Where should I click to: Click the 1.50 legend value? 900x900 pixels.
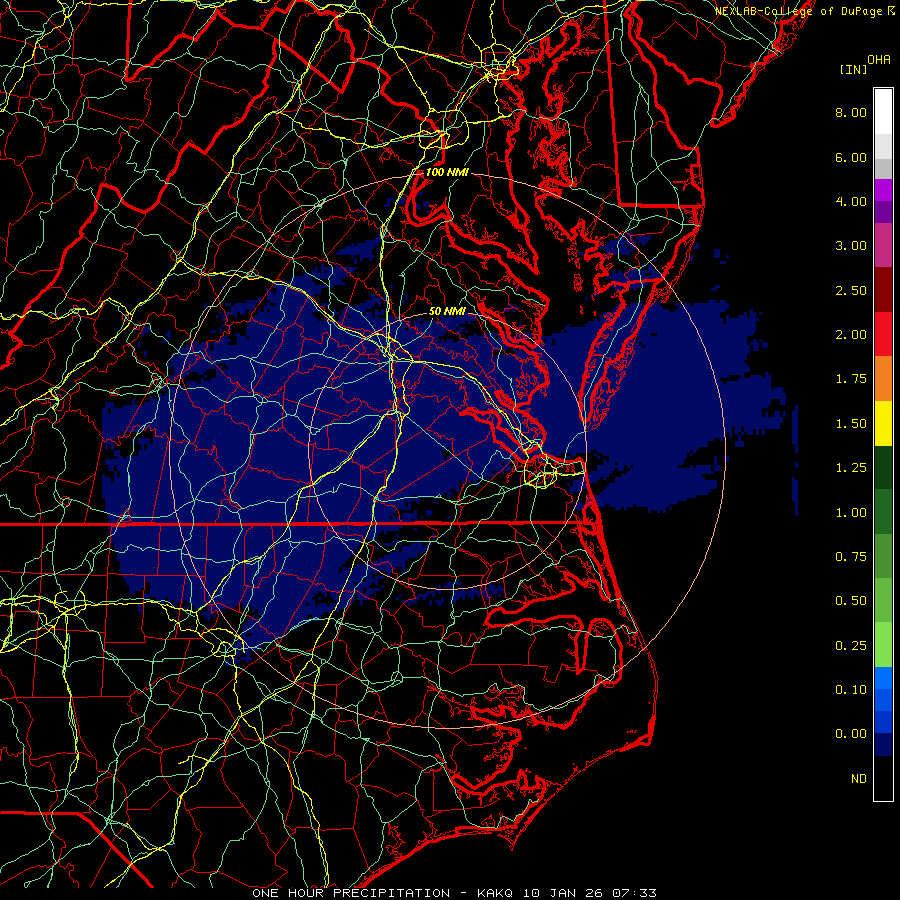851,424
